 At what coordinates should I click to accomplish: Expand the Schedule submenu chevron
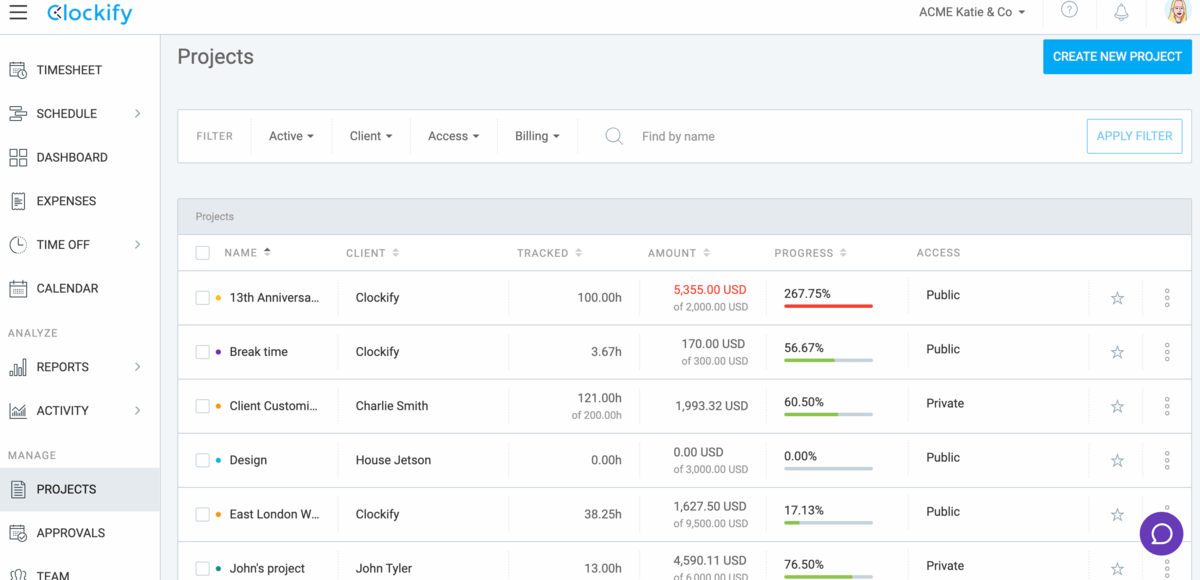tap(137, 114)
